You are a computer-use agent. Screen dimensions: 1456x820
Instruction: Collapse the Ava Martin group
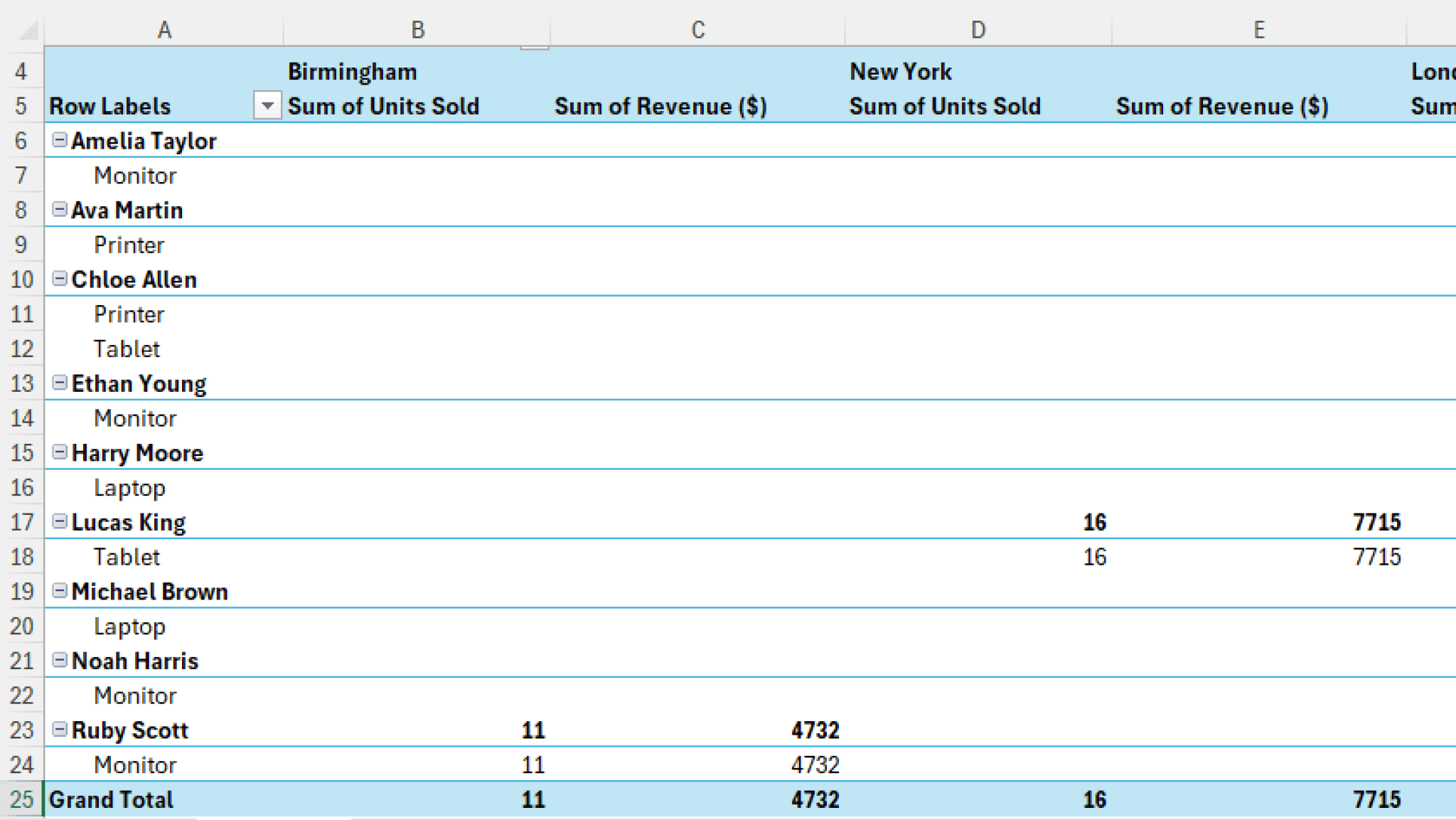[60, 210]
